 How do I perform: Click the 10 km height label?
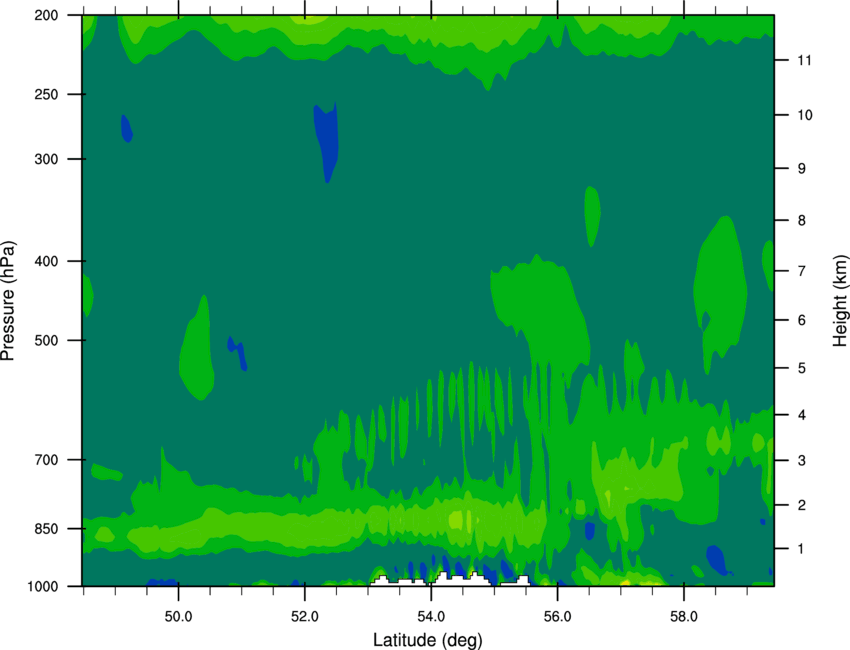pos(804,115)
